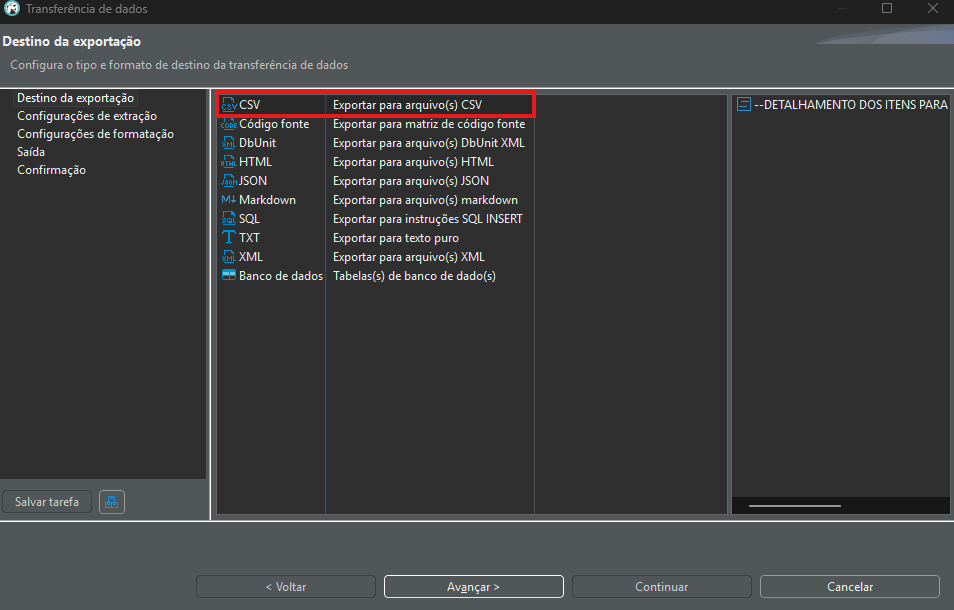Image resolution: width=954 pixels, height=610 pixels.
Task: Select the SQL export format icon
Action: (x=228, y=219)
